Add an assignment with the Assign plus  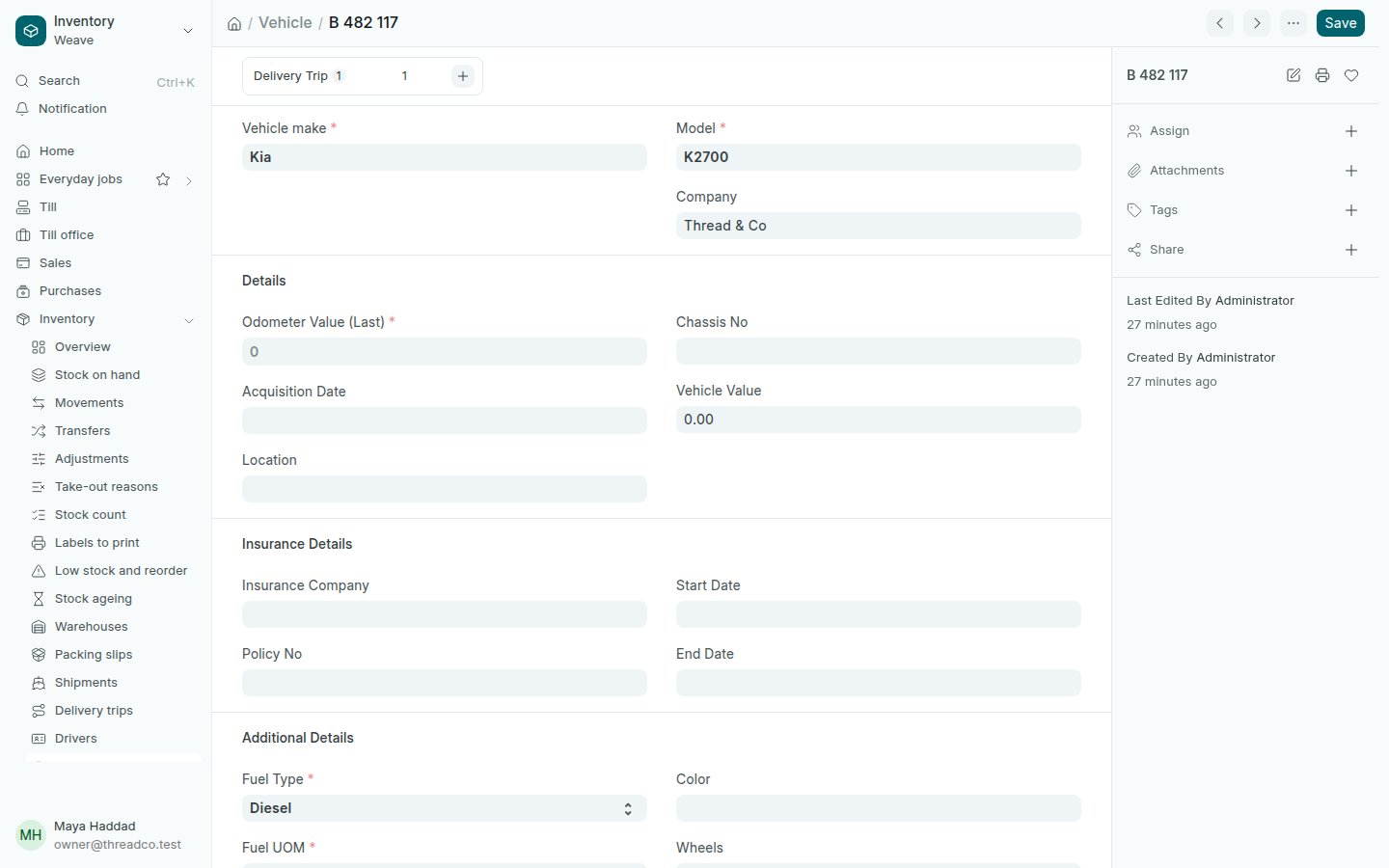click(x=1351, y=131)
